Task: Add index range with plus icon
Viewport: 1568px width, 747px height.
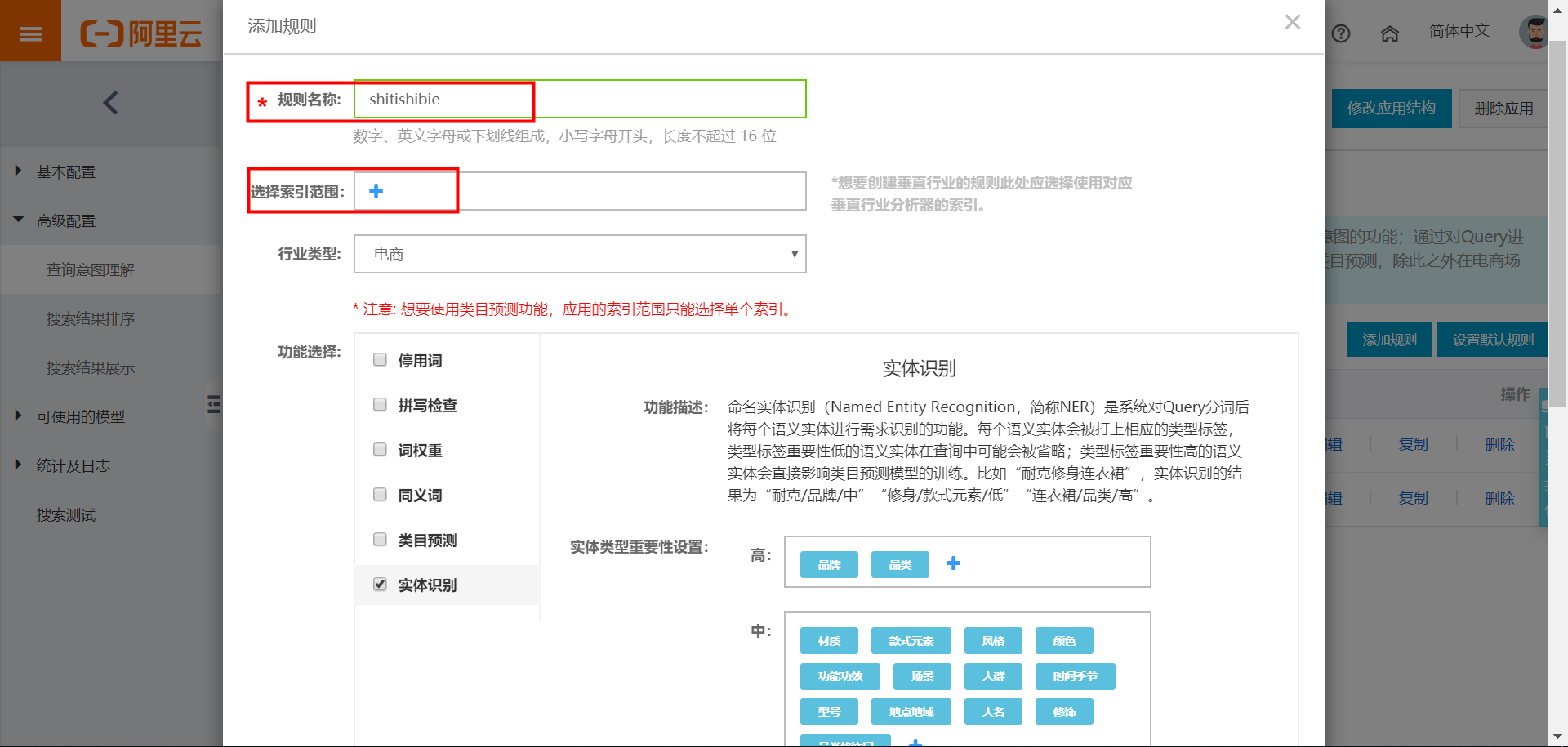Action: [376, 191]
